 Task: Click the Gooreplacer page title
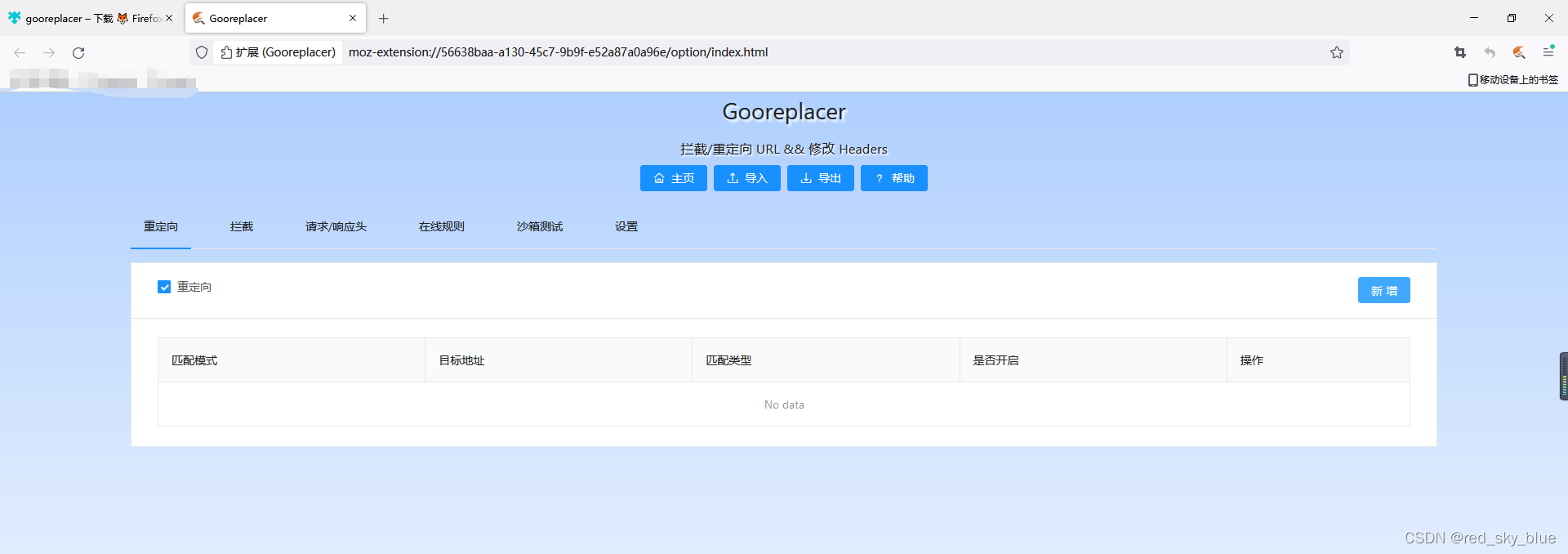pyautogui.click(x=784, y=111)
